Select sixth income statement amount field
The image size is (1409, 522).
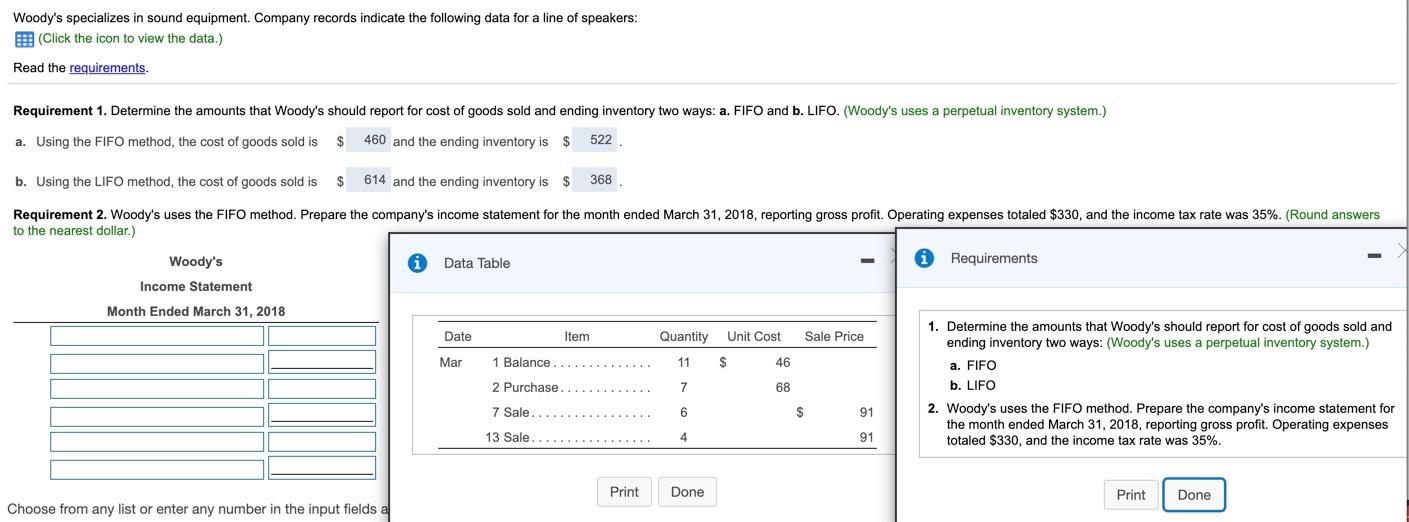(322, 469)
